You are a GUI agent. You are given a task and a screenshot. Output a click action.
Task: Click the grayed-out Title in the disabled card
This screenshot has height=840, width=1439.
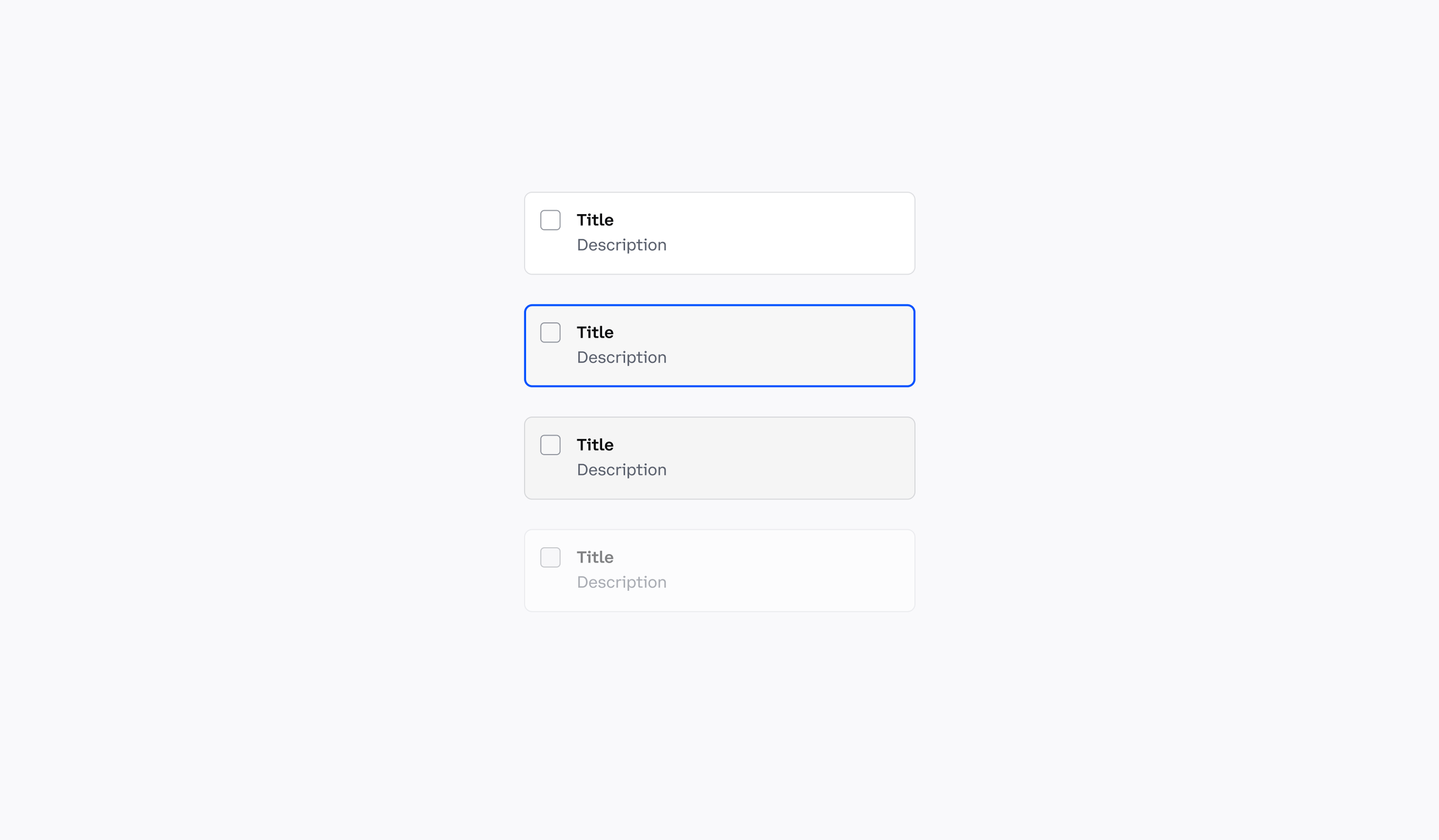pyautogui.click(x=595, y=558)
